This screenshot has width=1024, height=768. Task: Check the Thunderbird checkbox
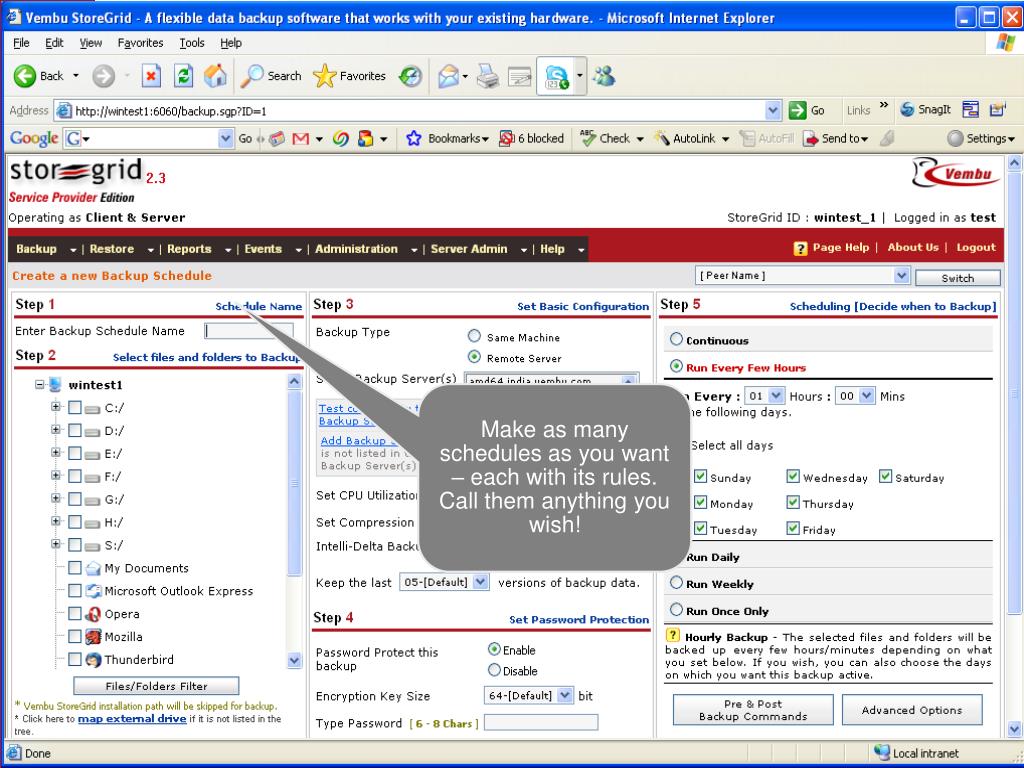(75, 660)
